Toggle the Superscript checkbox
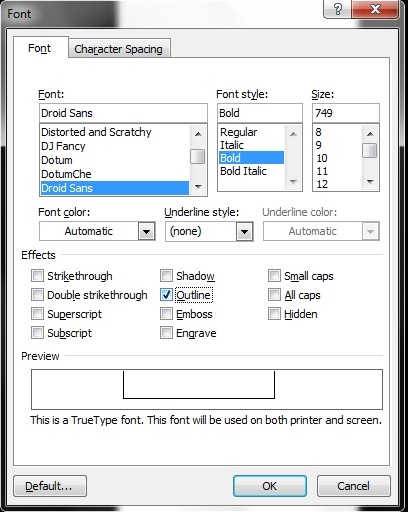The height and width of the screenshot is (512, 408). pos(37,314)
